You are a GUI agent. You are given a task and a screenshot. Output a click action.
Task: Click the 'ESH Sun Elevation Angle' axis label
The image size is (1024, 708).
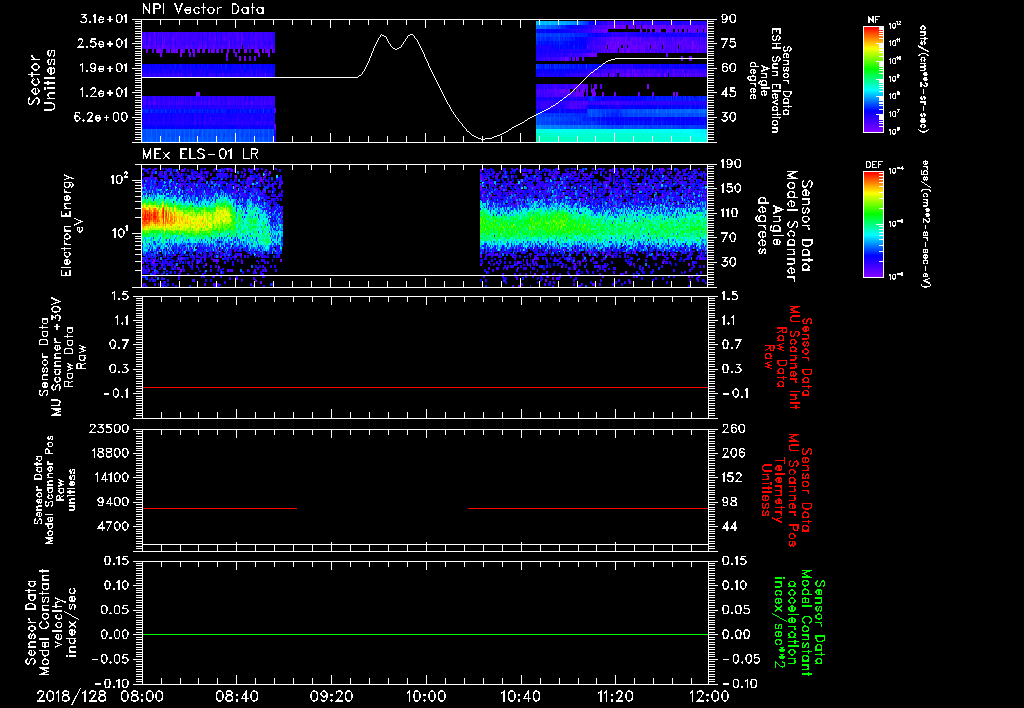tap(768, 79)
